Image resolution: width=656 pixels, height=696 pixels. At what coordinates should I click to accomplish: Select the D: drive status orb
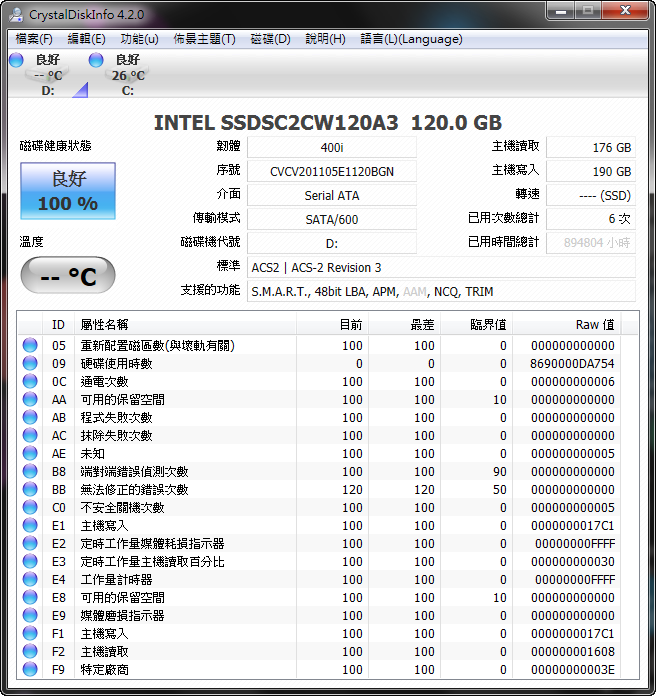point(16,61)
